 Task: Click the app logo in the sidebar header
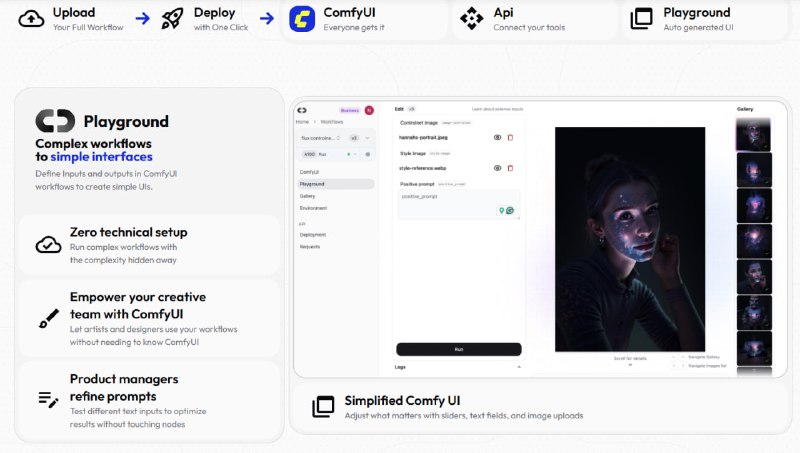(302, 110)
